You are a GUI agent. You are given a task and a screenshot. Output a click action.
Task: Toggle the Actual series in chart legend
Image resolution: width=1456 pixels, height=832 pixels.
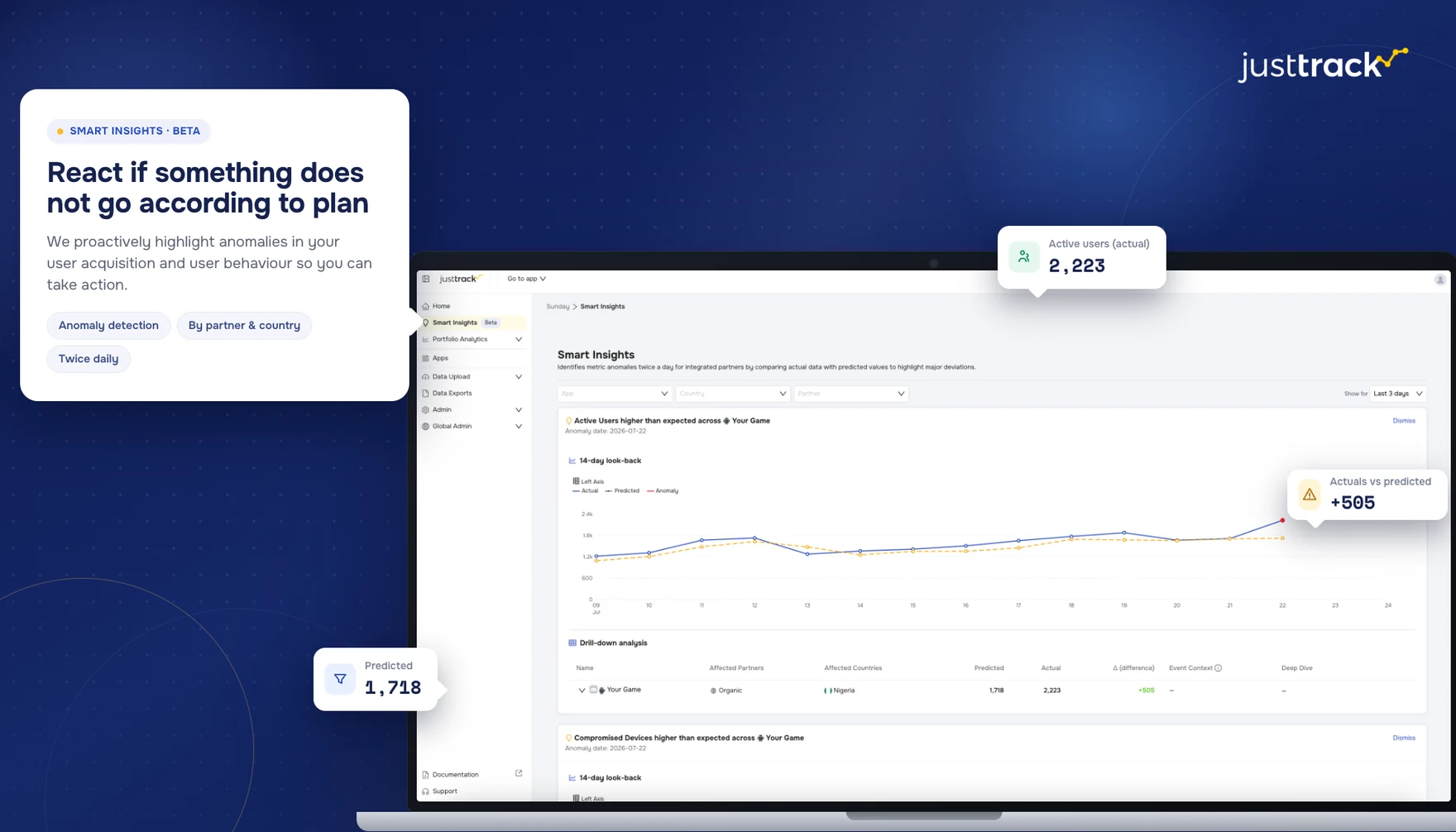coord(585,490)
